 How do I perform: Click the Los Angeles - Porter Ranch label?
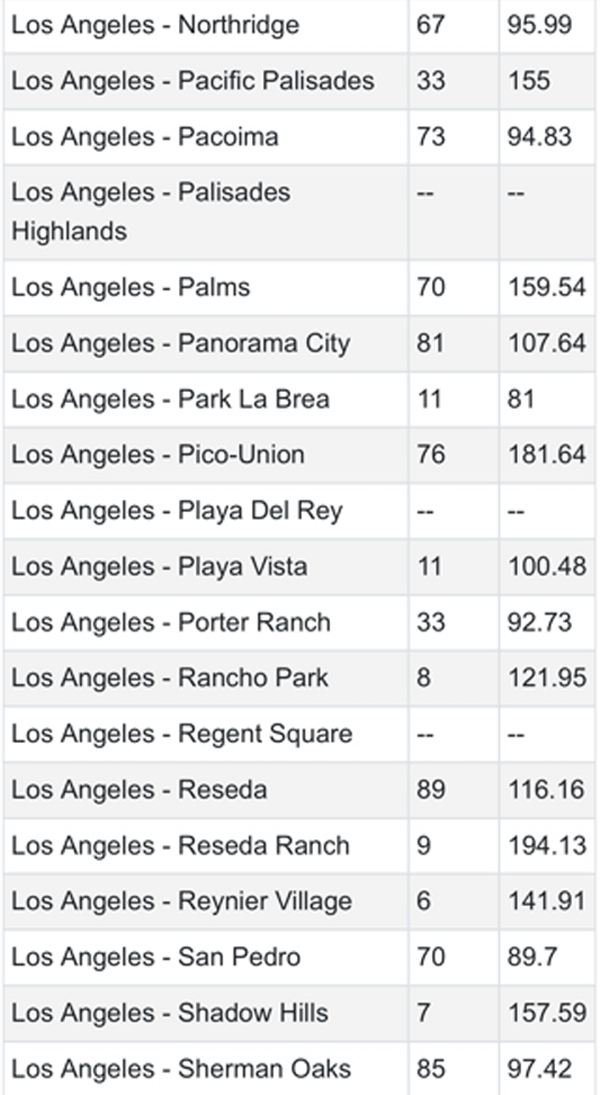pyautogui.click(x=170, y=623)
